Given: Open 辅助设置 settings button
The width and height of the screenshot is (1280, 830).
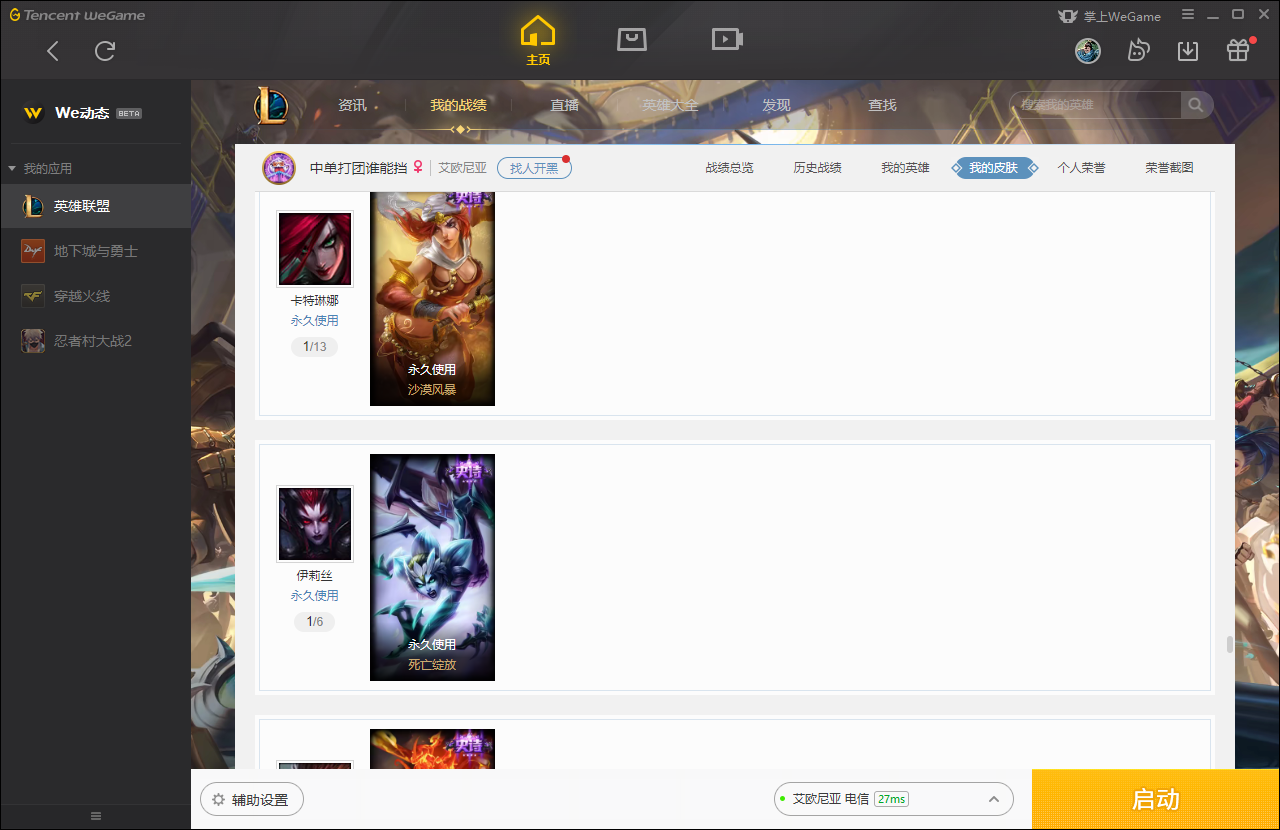Looking at the screenshot, I should 252,800.
